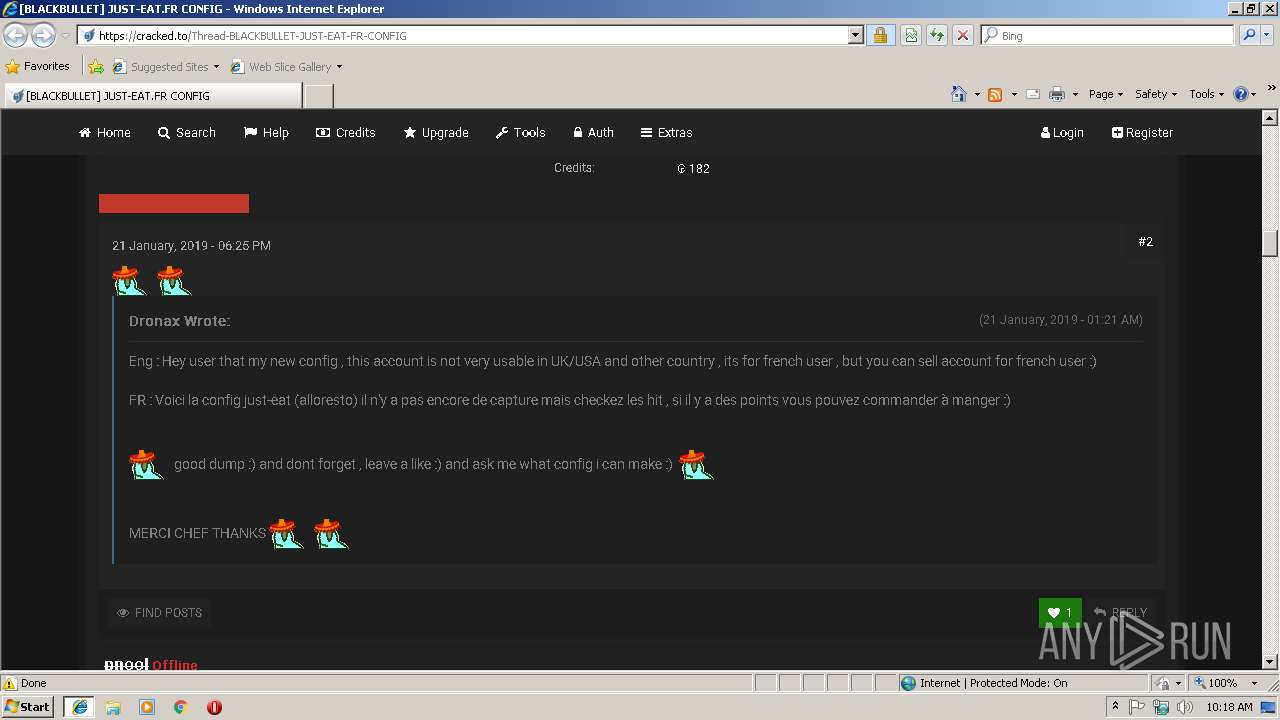Expand the Home button dropdown arrow

click(x=977, y=95)
